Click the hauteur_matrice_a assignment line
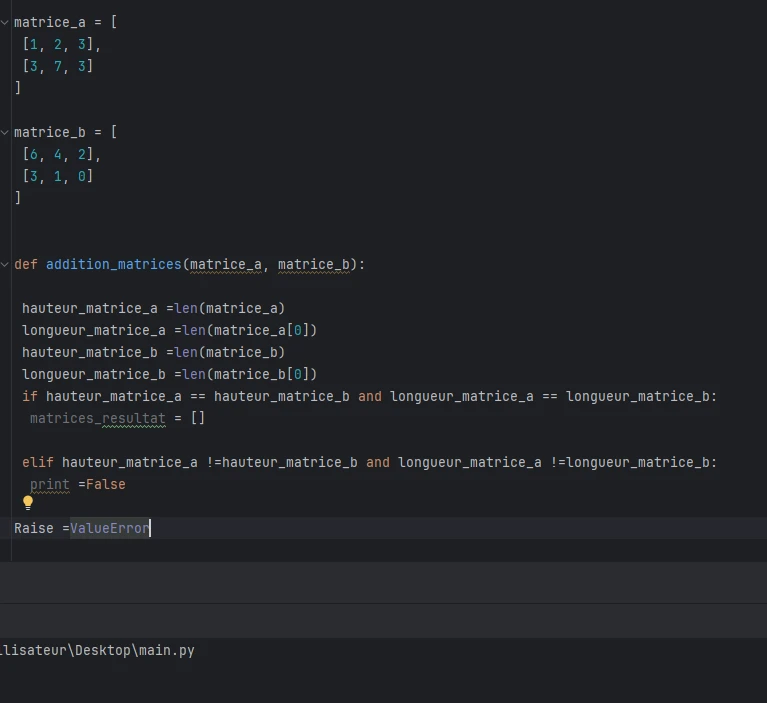 pos(153,308)
